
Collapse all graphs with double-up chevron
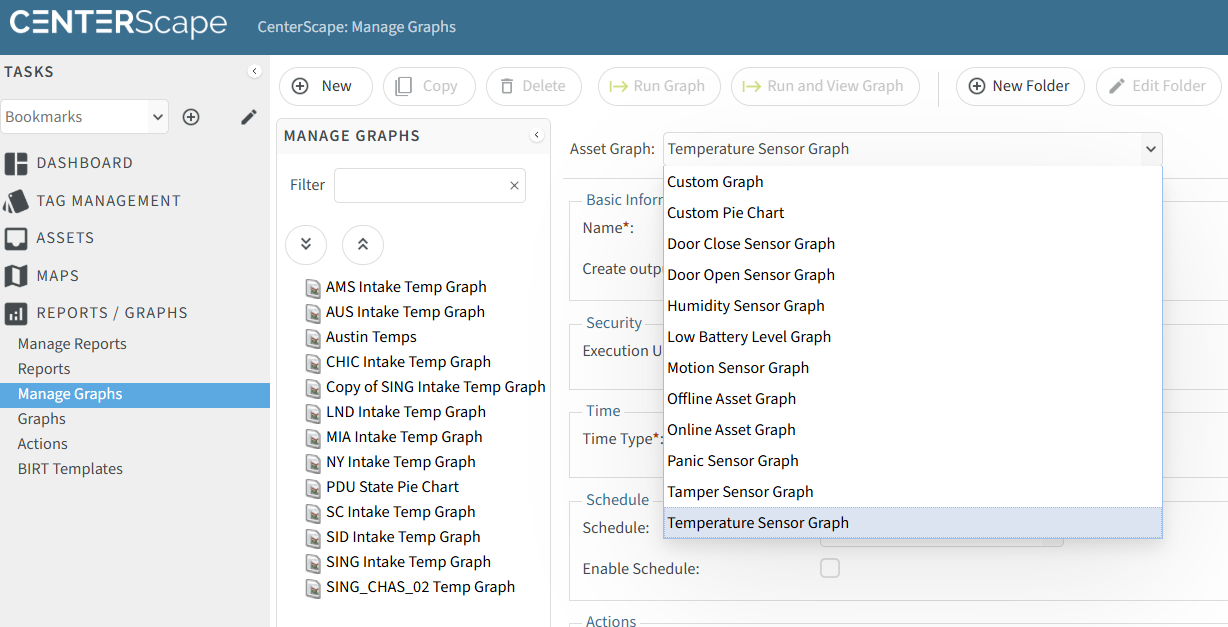pyautogui.click(x=363, y=244)
